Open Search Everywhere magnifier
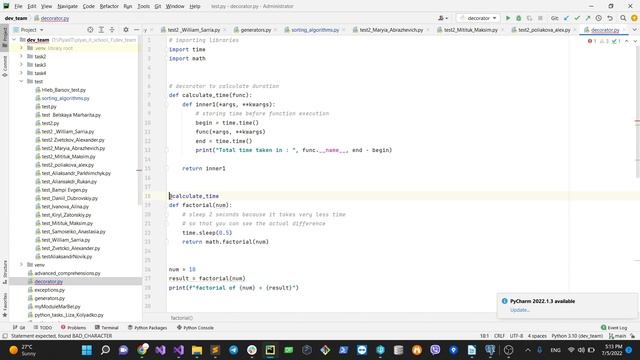The height and width of the screenshot is (360, 640). click(x=623, y=18)
